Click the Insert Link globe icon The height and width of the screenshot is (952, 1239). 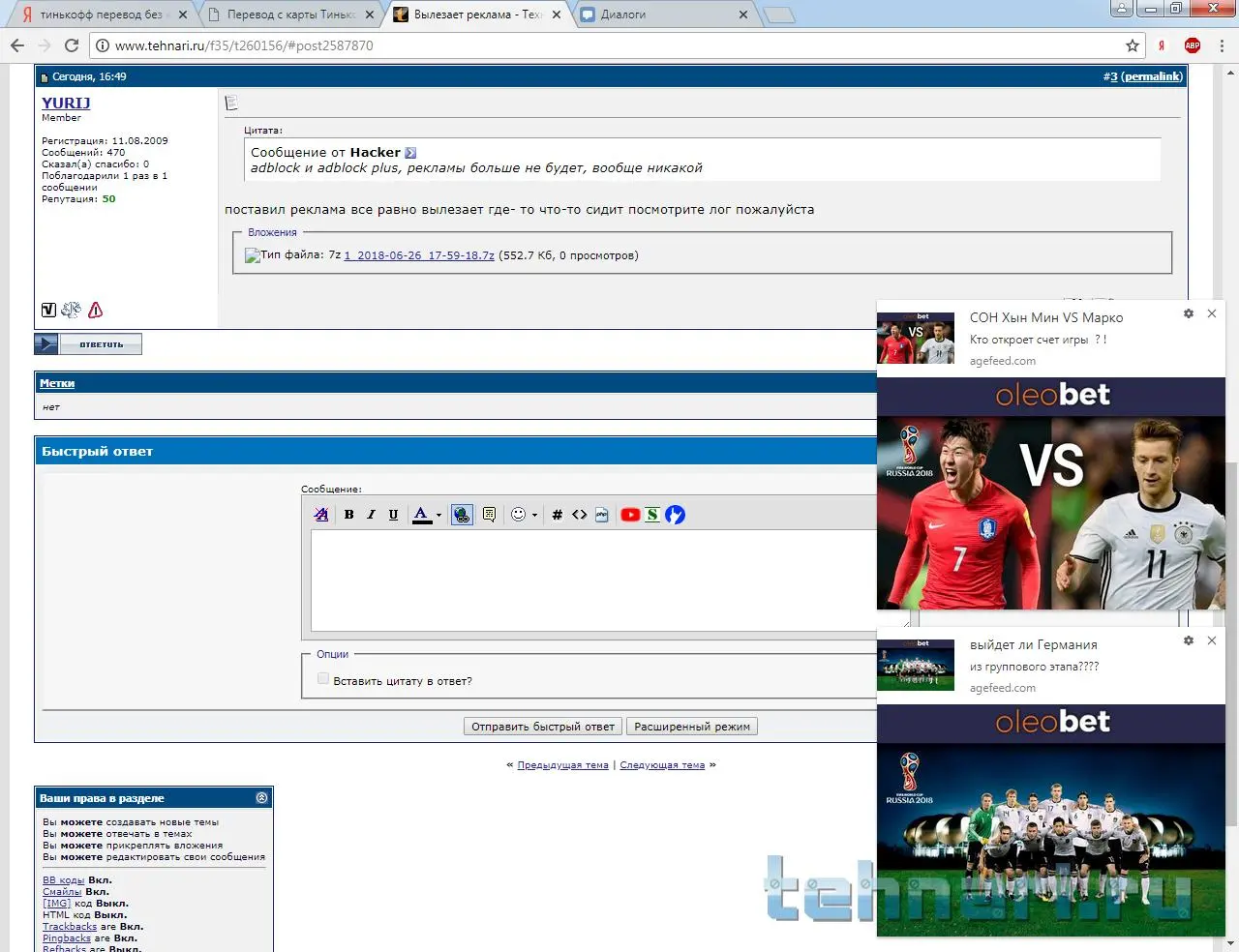pos(462,515)
